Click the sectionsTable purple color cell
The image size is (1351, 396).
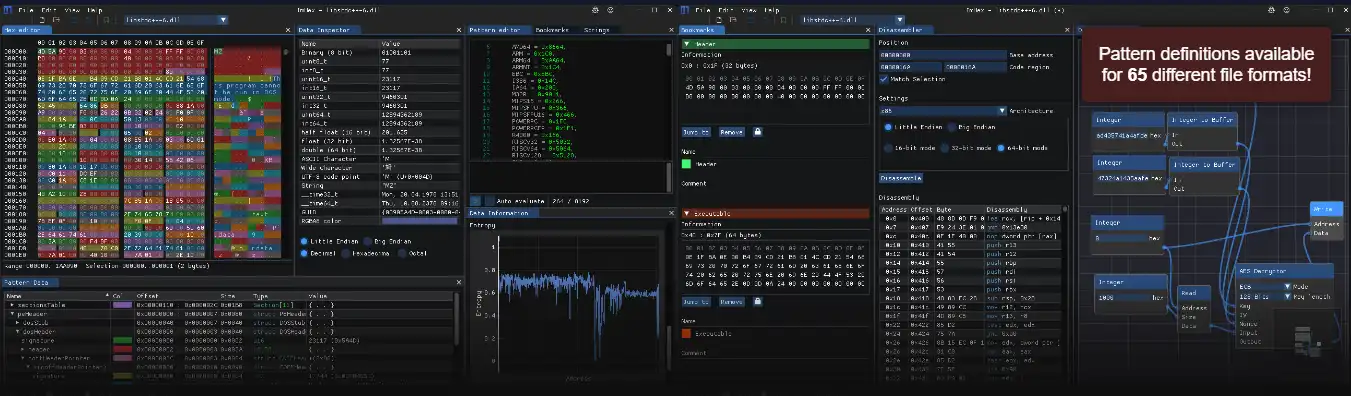tap(123, 304)
